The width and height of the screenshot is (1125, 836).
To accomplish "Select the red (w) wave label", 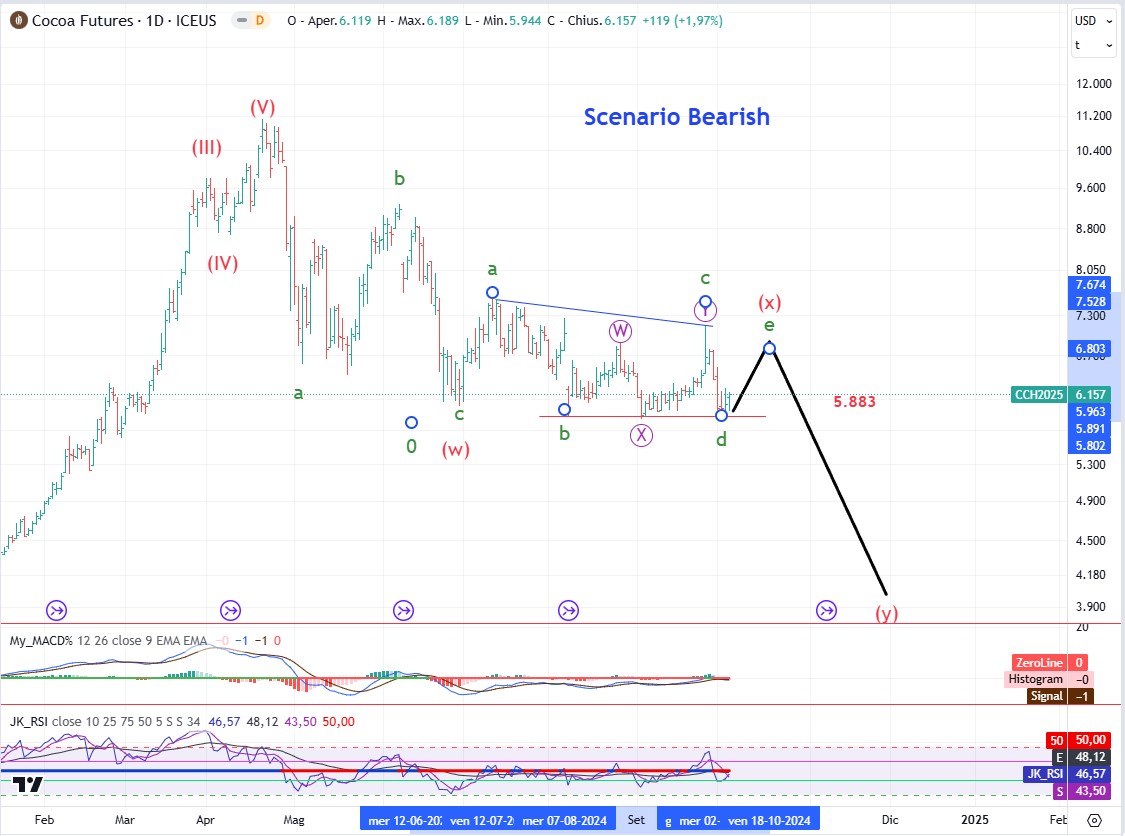I will point(456,449).
